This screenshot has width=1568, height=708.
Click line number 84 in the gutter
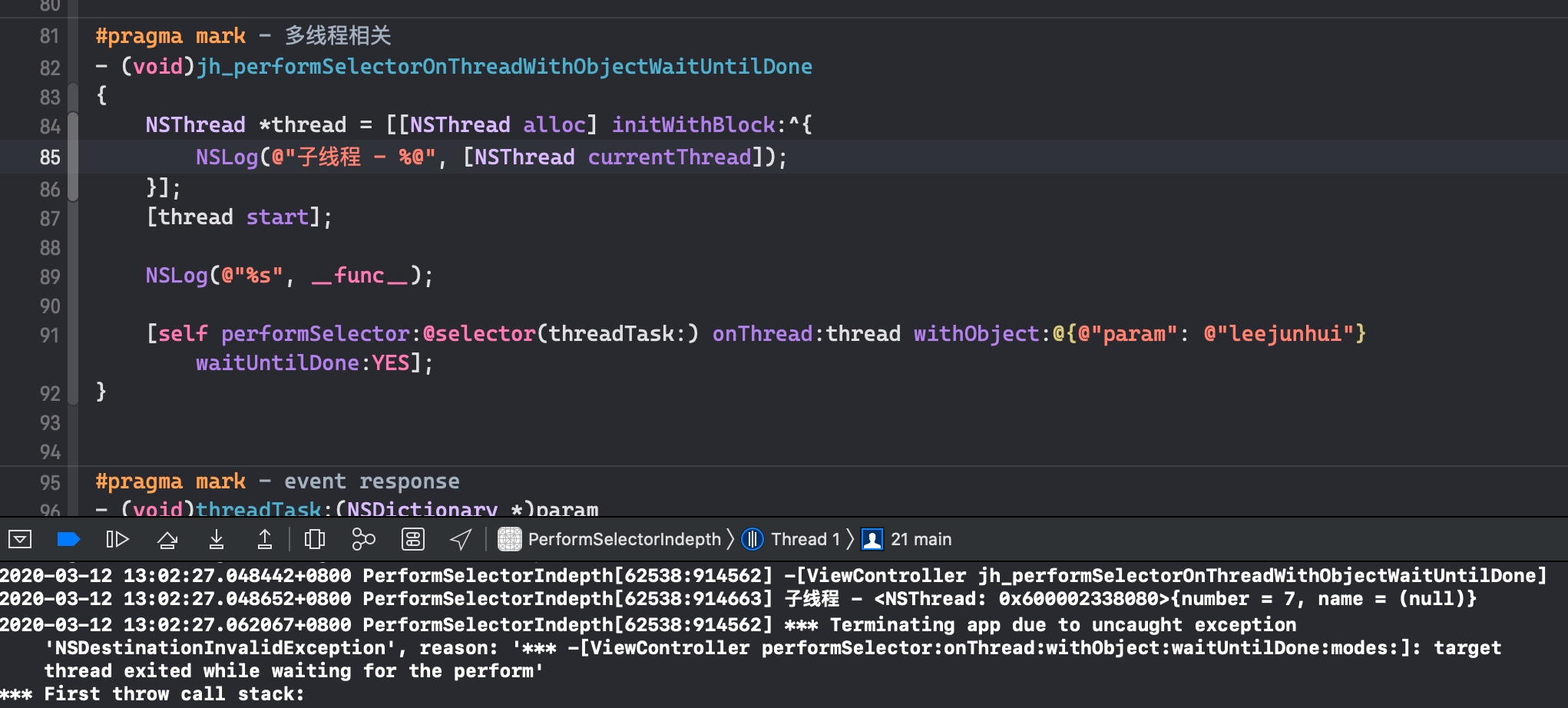tap(50, 126)
